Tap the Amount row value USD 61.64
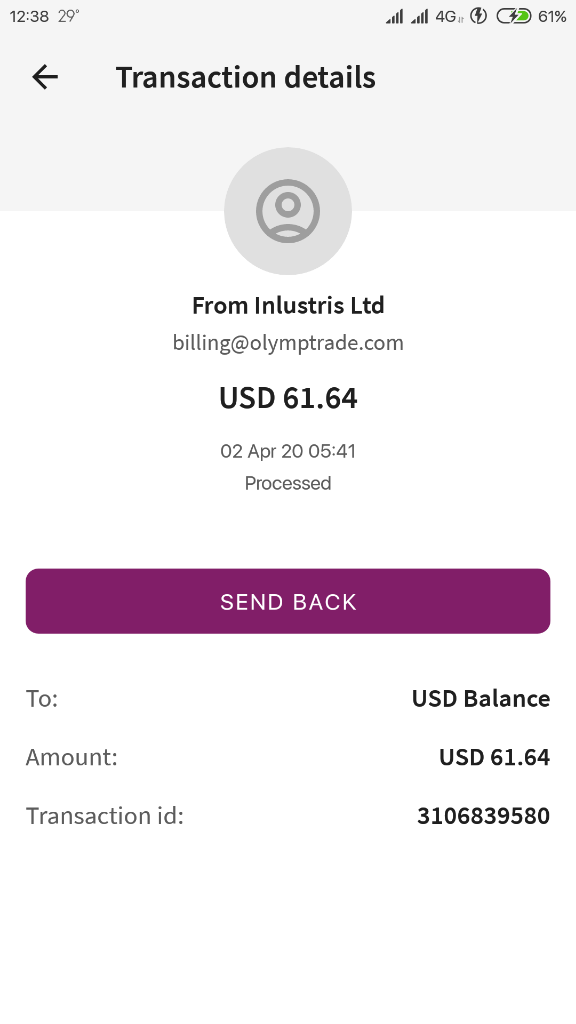This screenshot has width=576, height=1024. tap(494, 757)
